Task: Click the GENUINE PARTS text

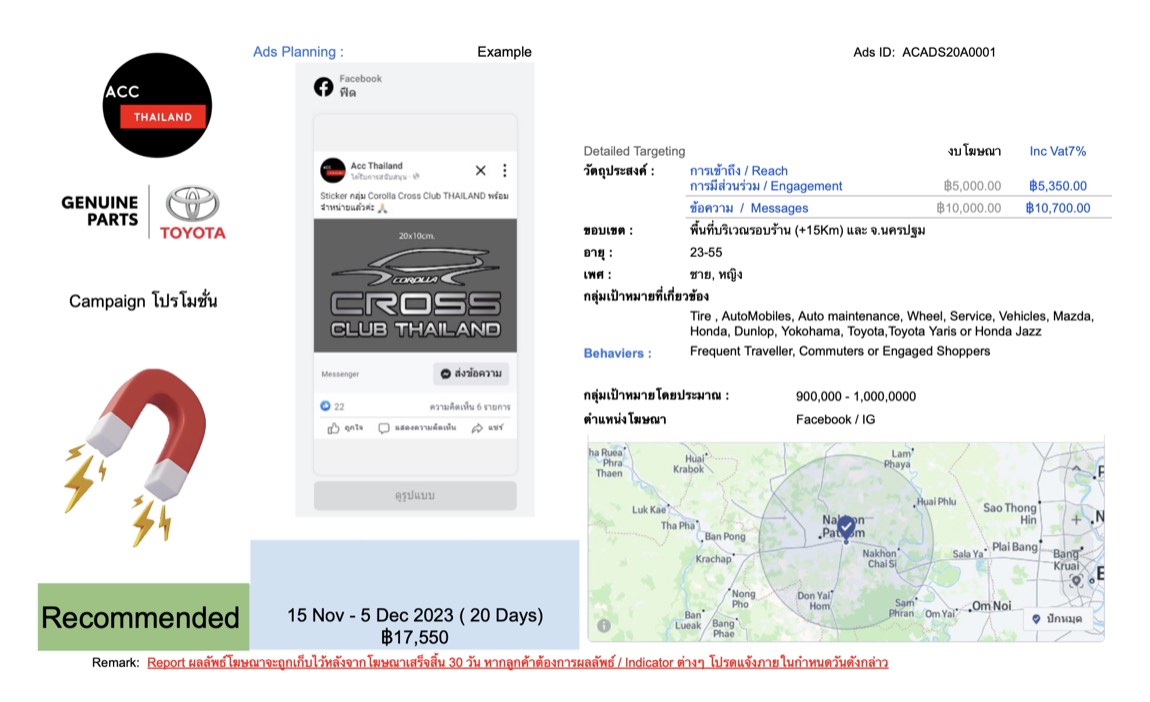Action: point(100,211)
